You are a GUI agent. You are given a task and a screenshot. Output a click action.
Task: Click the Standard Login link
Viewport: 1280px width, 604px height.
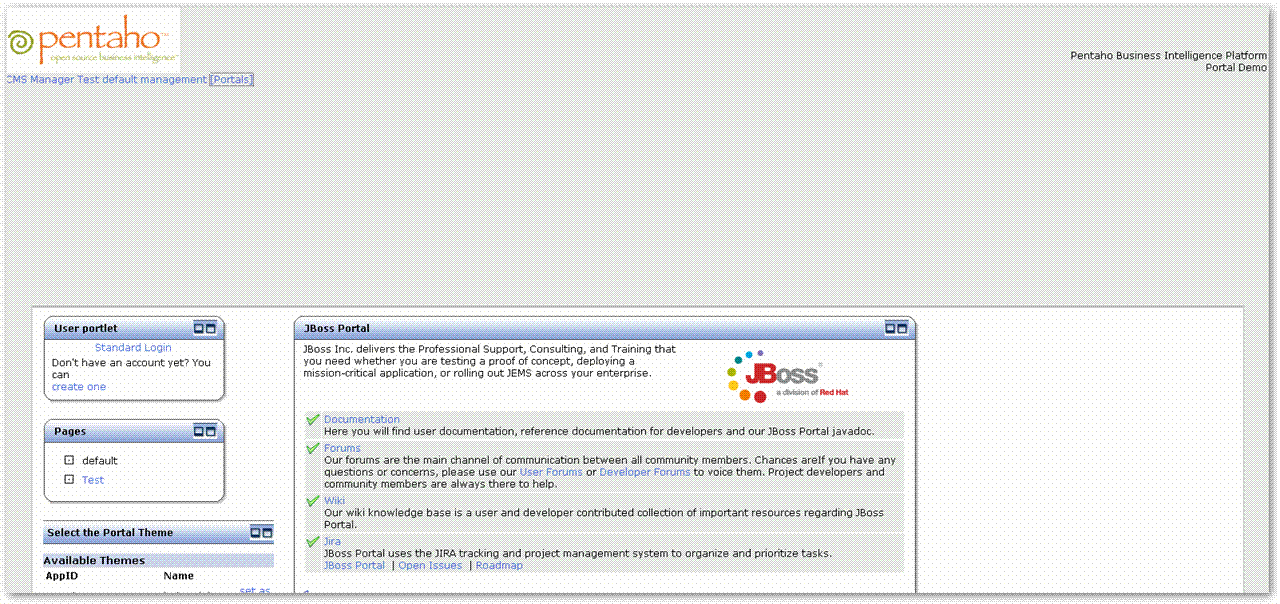(x=133, y=348)
